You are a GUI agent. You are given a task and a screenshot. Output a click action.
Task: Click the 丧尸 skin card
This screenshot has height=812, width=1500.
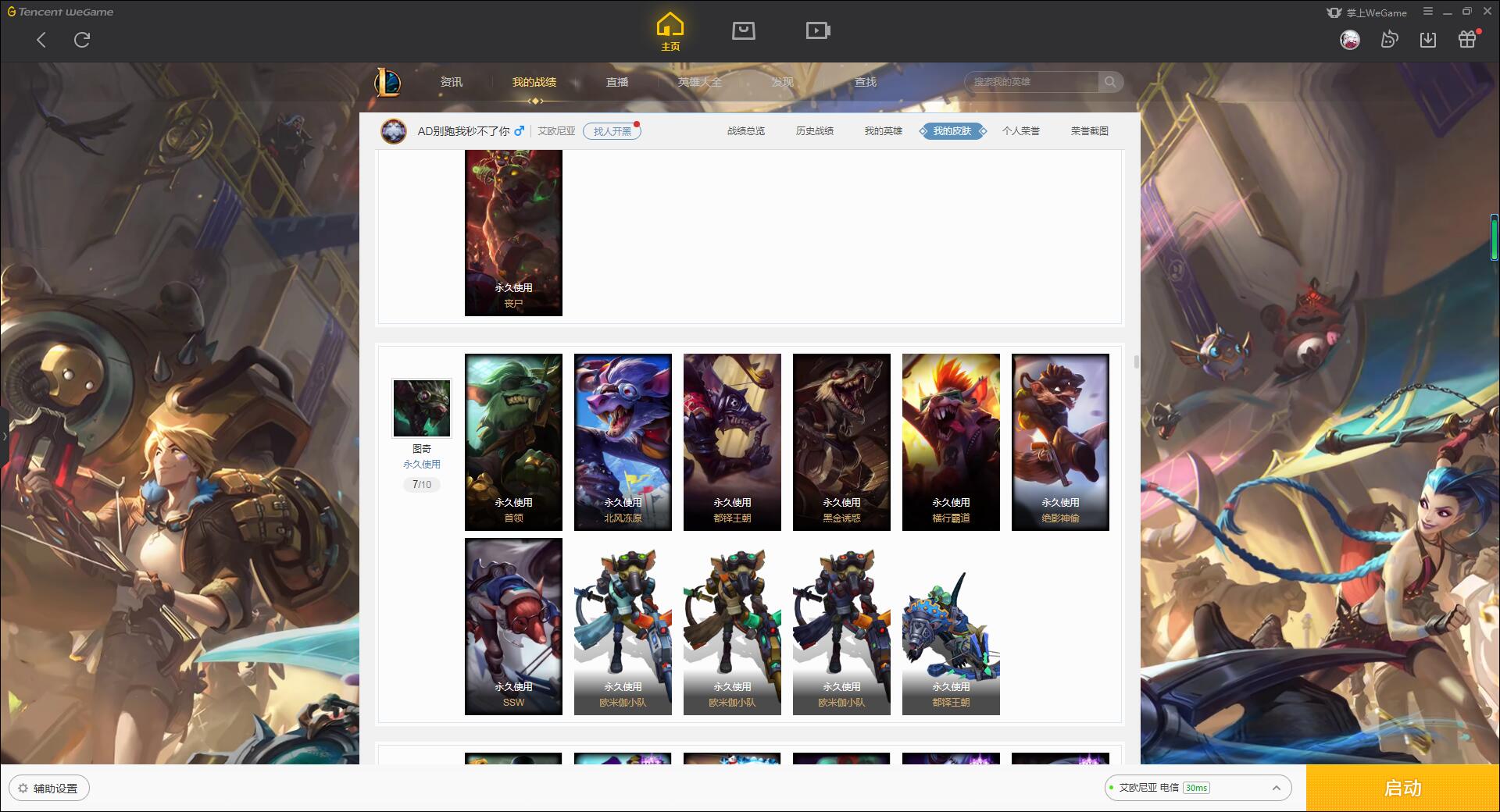click(x=513, y=233)
